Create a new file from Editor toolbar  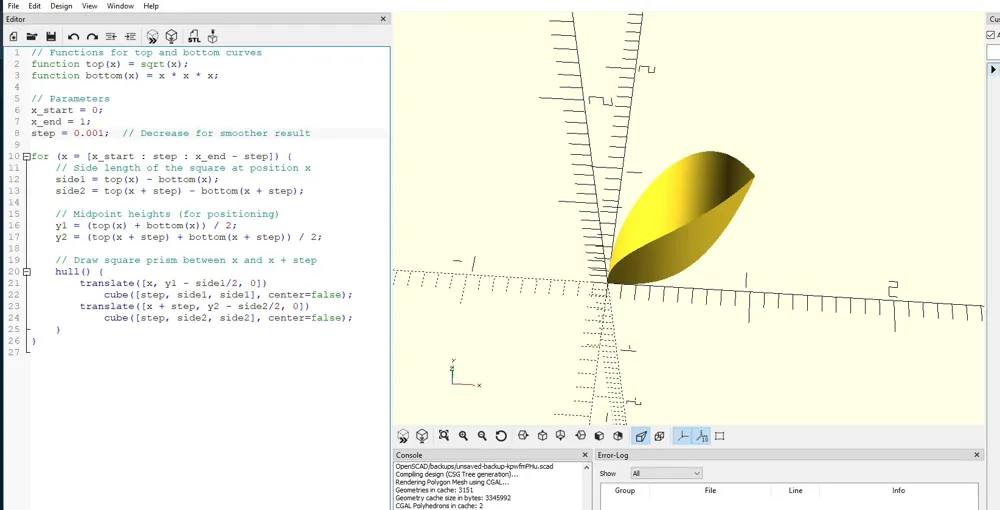(x=13, y=37)
